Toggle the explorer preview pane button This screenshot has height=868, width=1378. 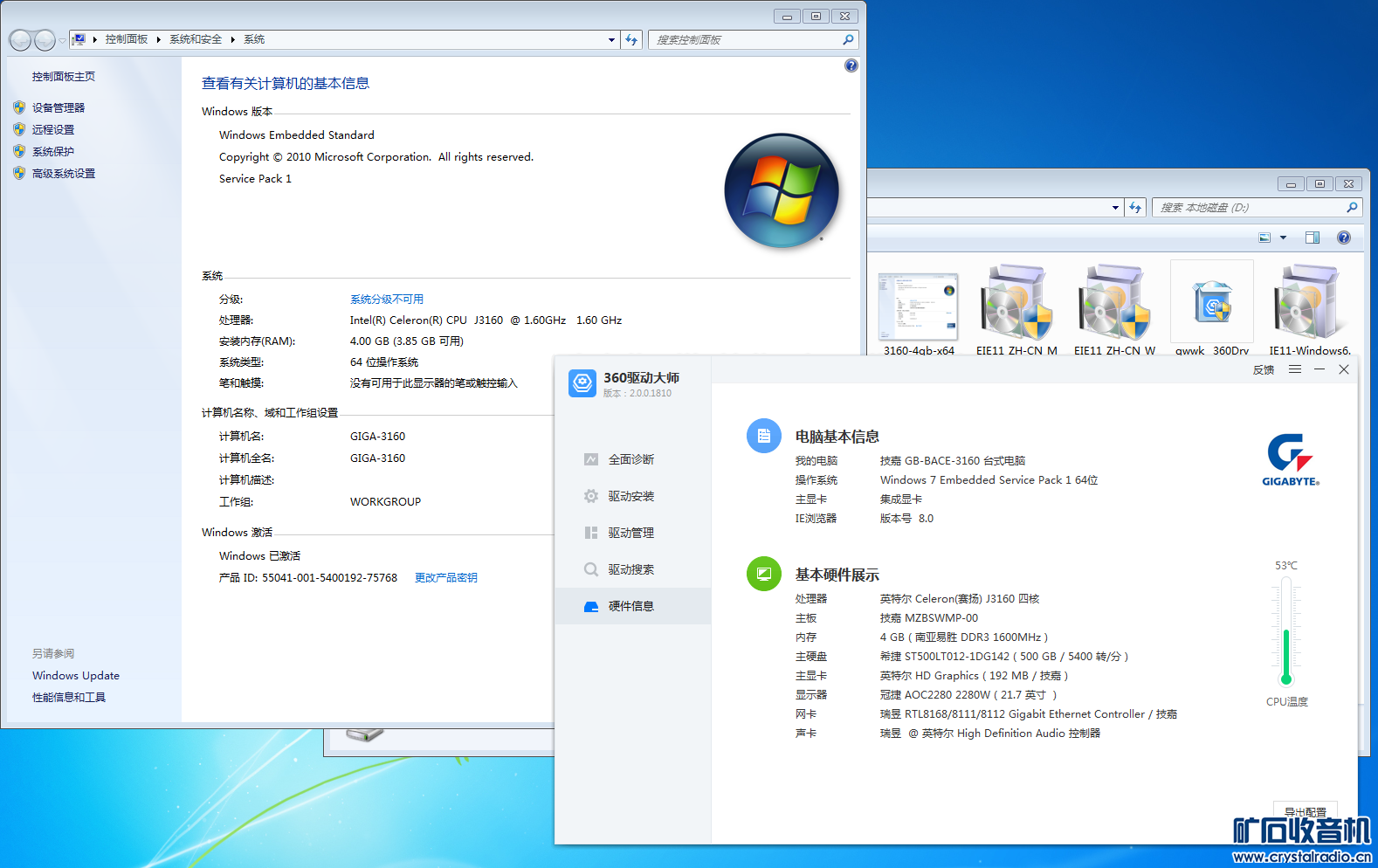pos(1312,238)
